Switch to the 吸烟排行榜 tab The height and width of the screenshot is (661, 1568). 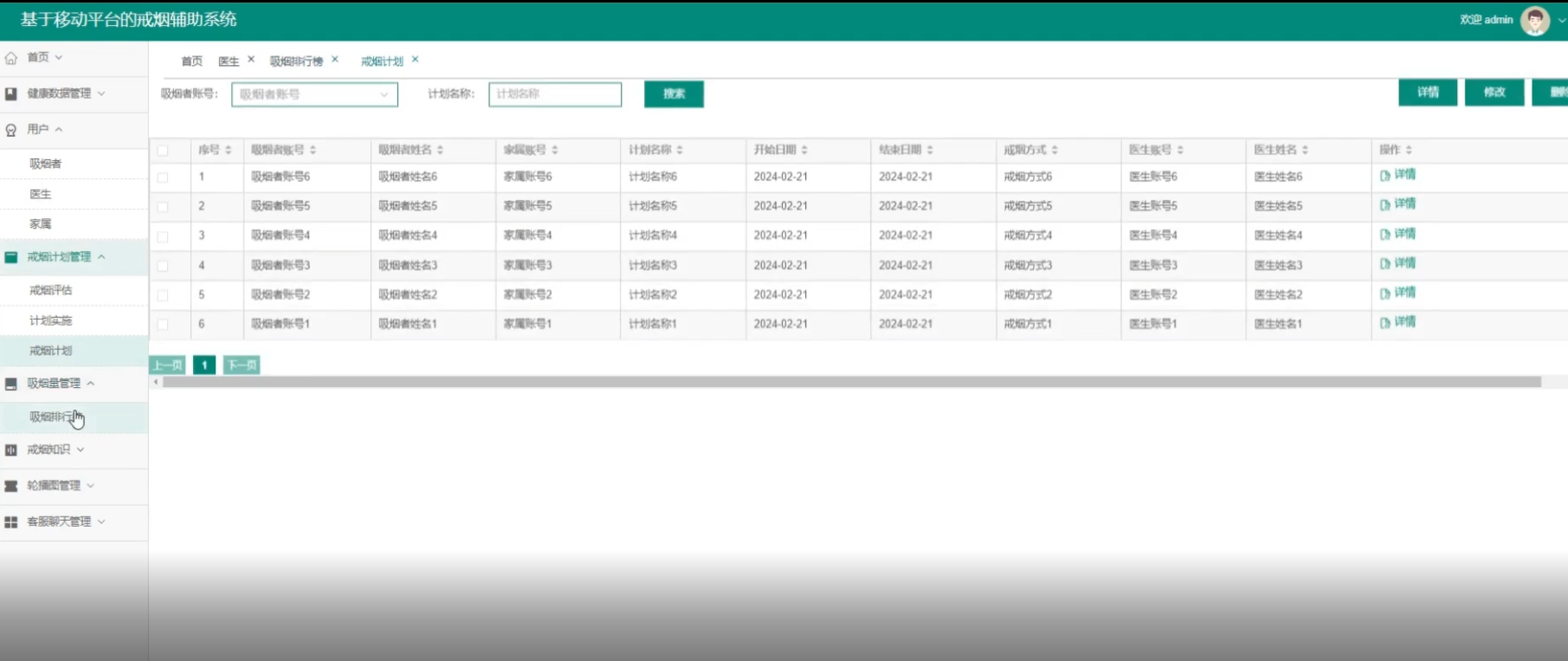pyautogui.click(x=296, y=62)
